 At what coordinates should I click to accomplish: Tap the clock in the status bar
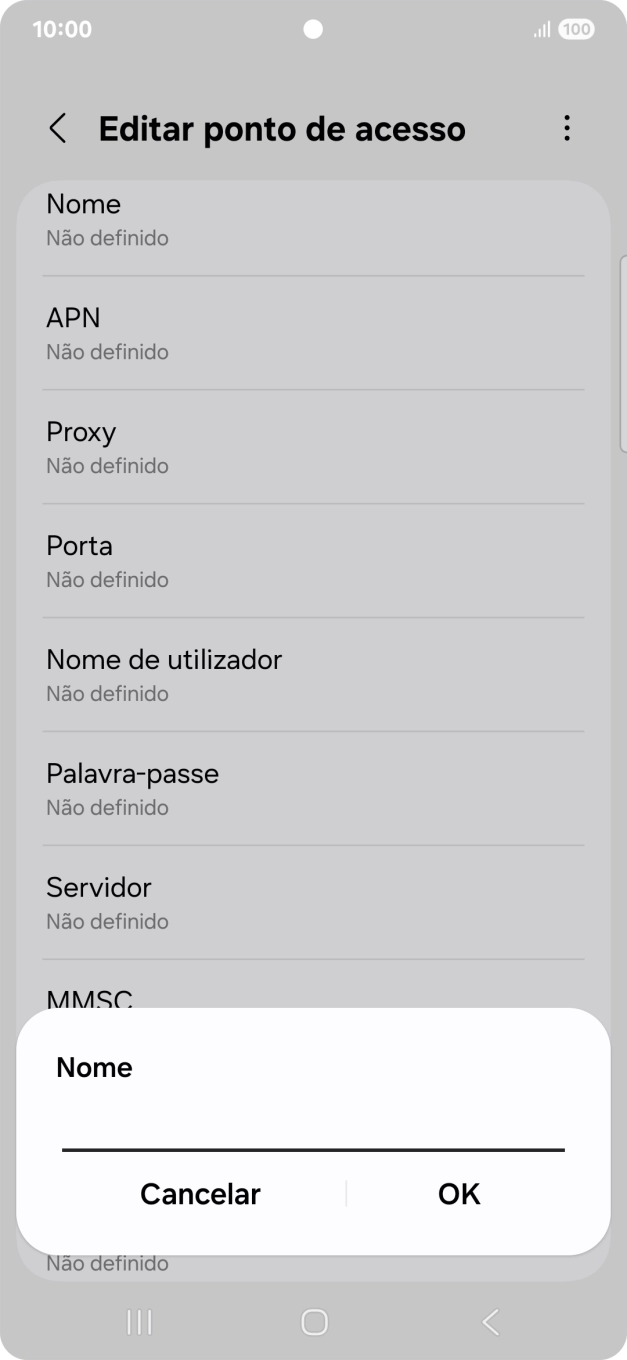point(64,29)
